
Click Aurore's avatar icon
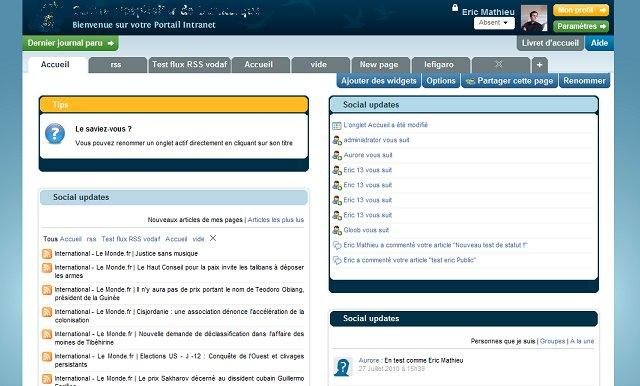click(342, 367)
